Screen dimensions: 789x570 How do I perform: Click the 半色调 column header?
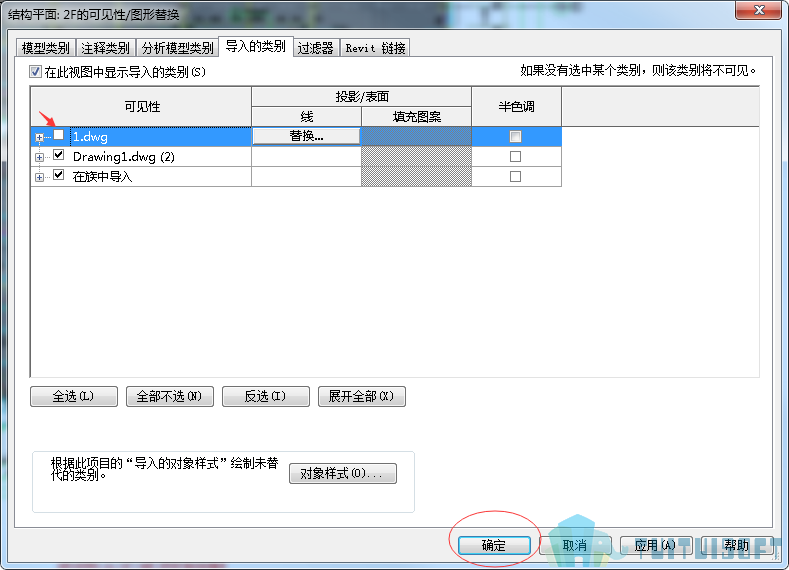pos(516,107)
